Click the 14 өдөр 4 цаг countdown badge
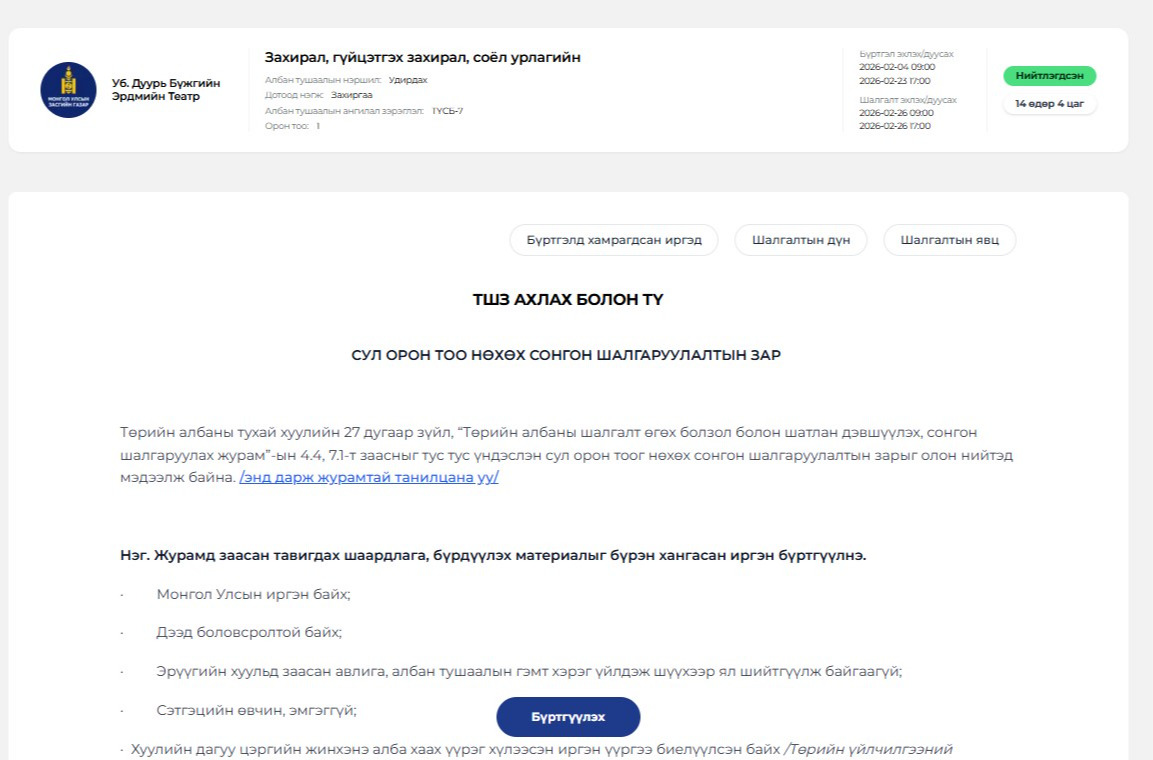 [x=1049, y=104]
